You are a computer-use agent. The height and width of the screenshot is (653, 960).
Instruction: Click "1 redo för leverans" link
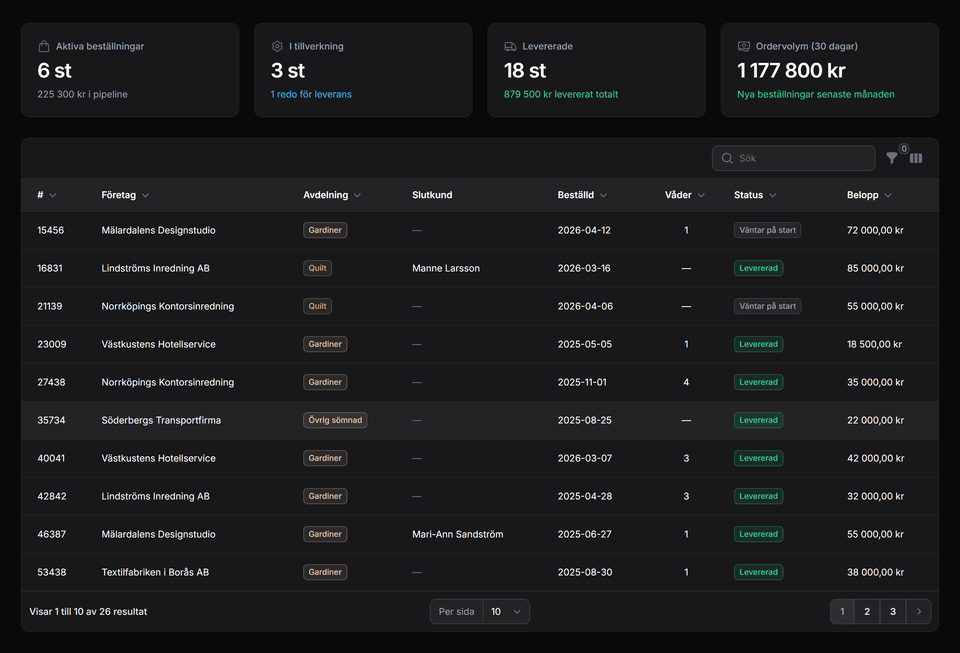[311, 94]
